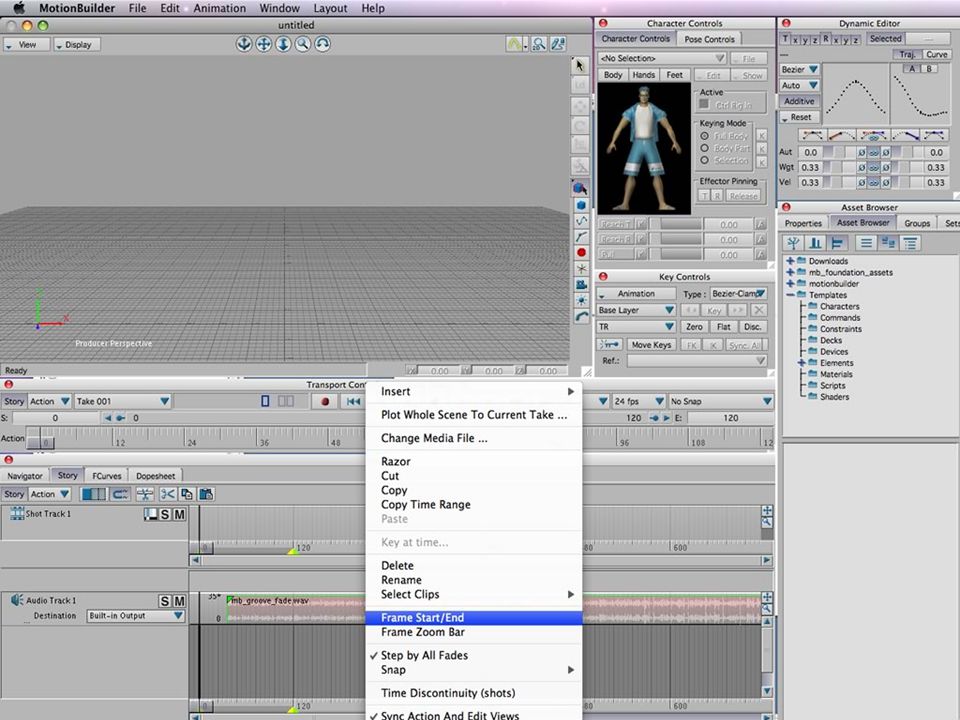Activate the dolly up-down arrow viewer icon

pos(283,44)
